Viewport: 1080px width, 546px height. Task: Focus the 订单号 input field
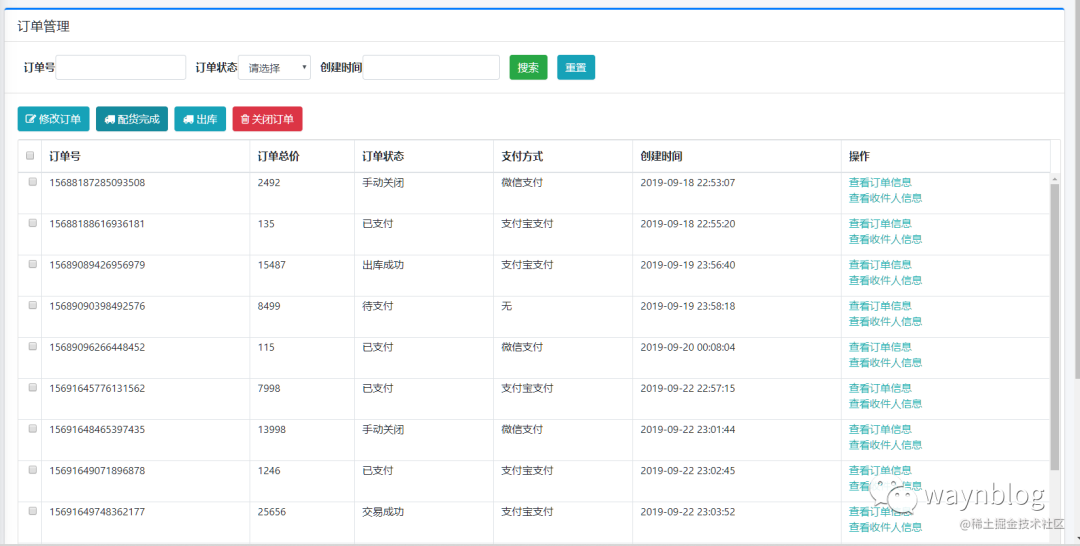[x=121, y=67]
